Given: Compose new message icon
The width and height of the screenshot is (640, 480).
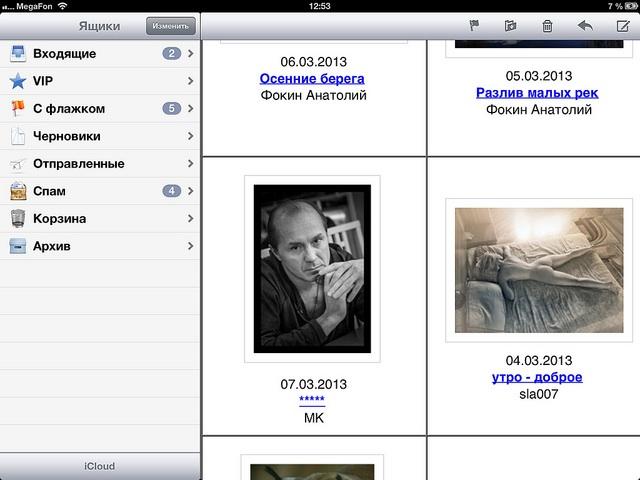Looking at the screenshot, I should (623, 26).
